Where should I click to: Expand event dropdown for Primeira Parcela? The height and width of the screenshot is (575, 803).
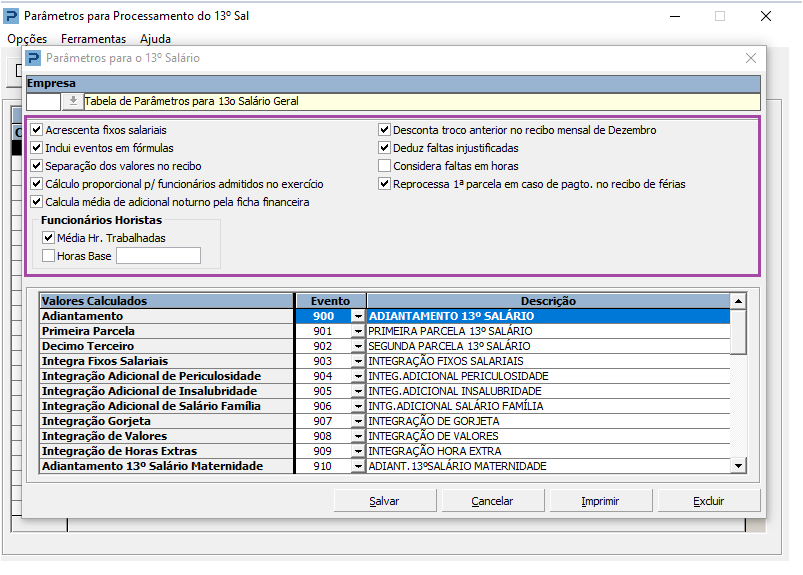(x=358, y=331)
